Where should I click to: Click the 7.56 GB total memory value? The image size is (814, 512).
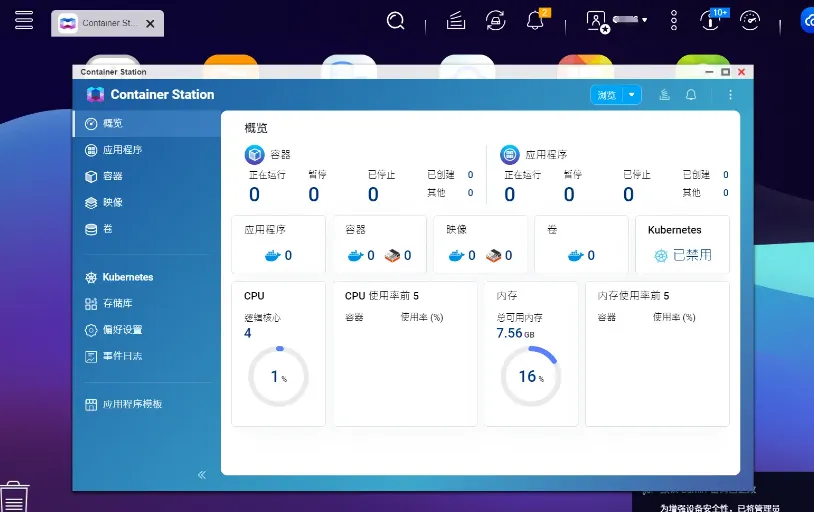(x=515, y=333)
